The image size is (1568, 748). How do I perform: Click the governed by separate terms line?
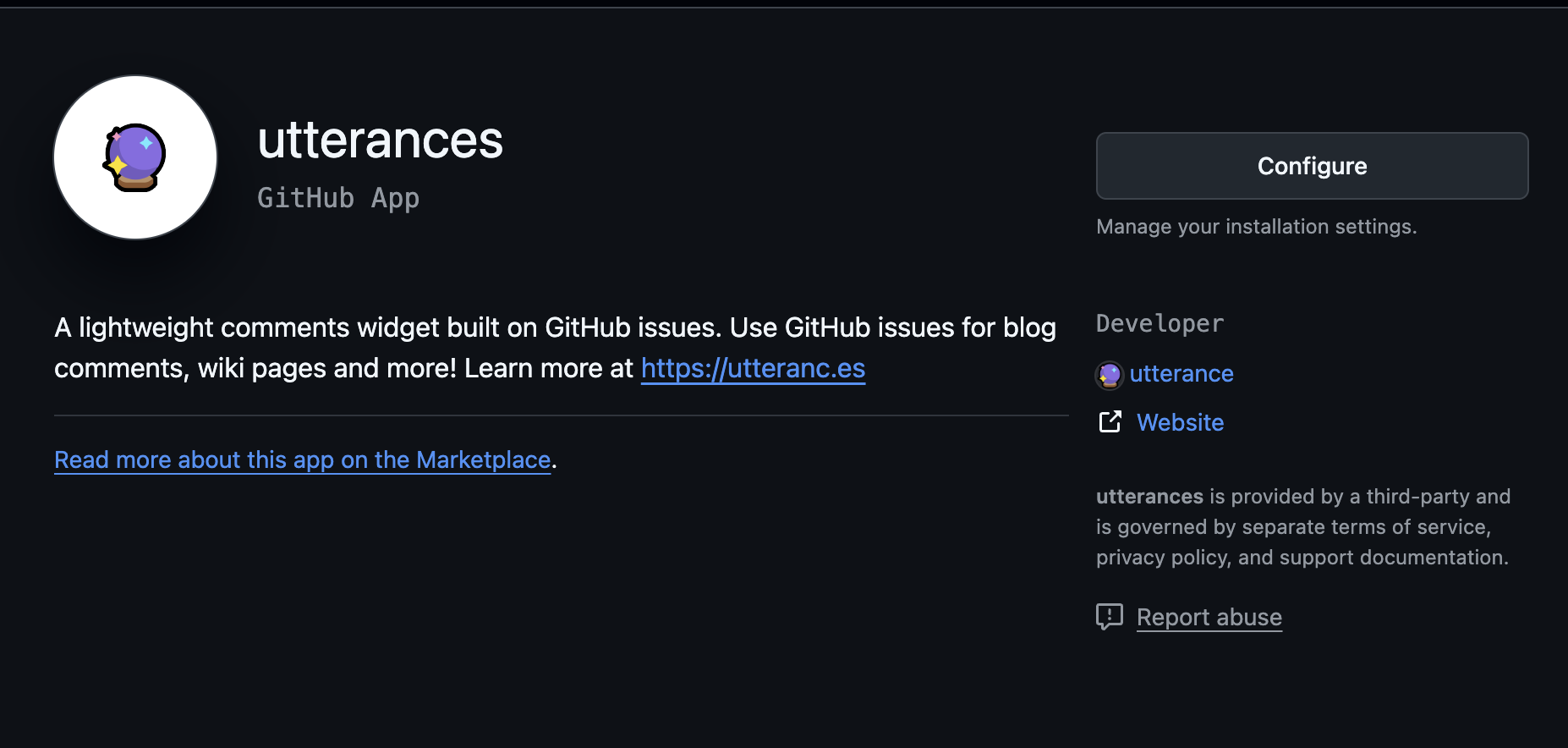tap(1293, 527)
